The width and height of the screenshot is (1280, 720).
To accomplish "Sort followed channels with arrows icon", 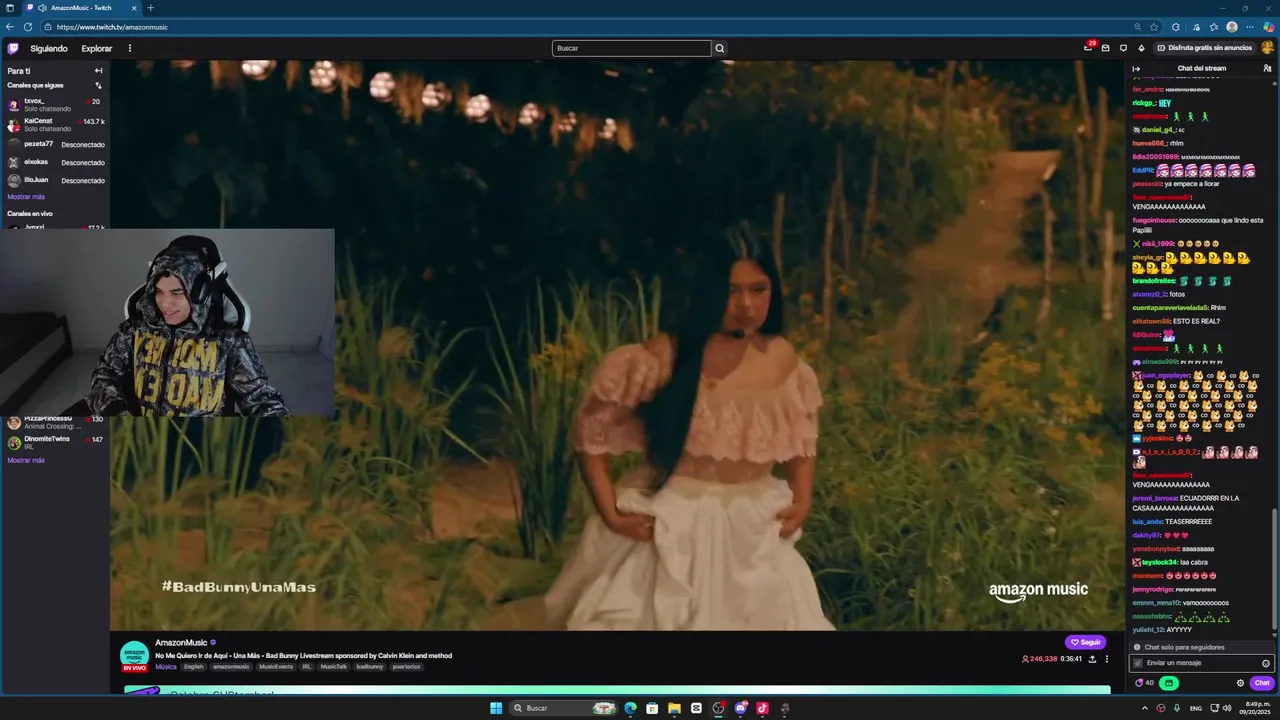I will click(x=98, y=85).
